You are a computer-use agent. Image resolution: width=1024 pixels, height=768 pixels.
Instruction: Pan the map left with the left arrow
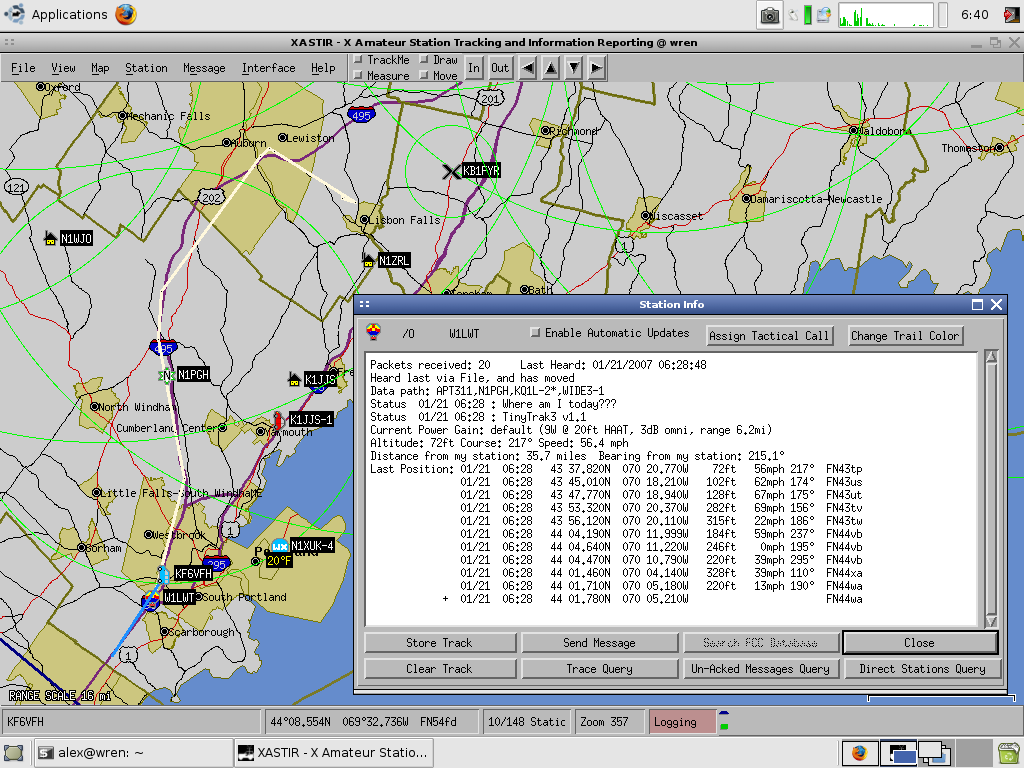[528, 68]
